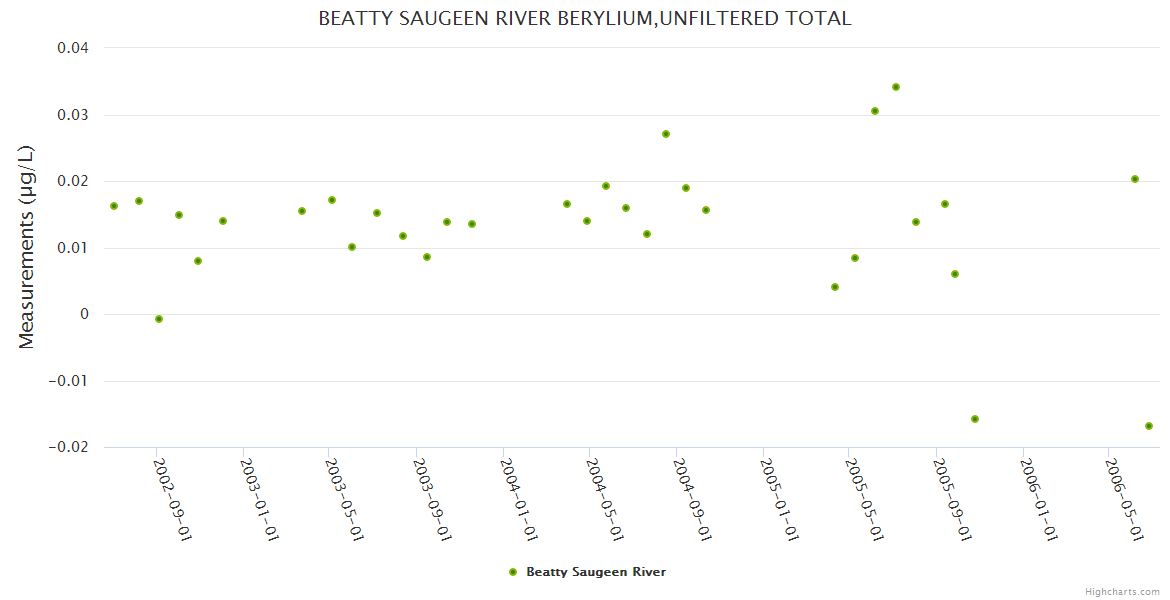
Task: Select the leftmost data point in the chart
Action: coord(114,206)
